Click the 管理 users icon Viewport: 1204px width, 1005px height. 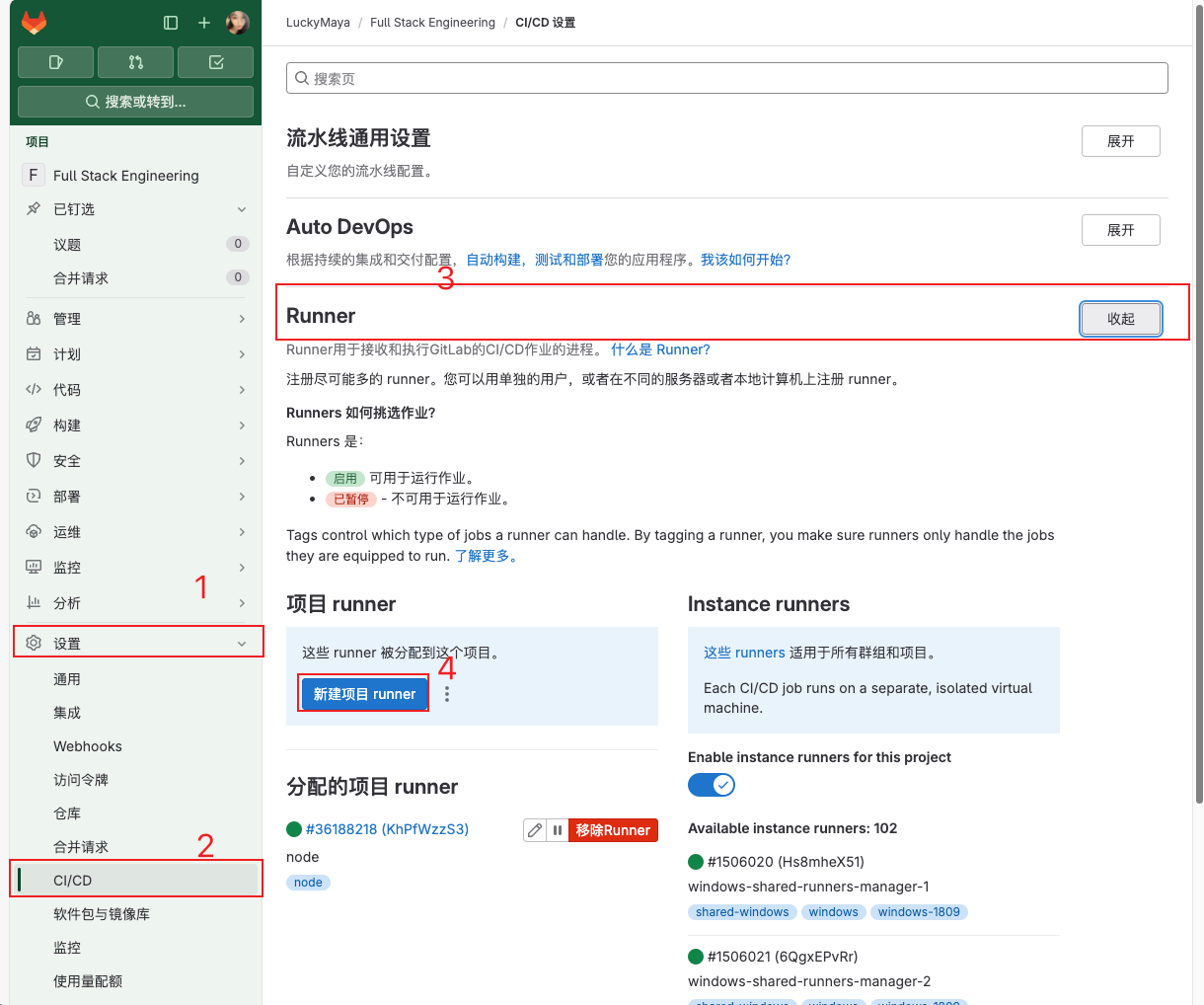34,319
